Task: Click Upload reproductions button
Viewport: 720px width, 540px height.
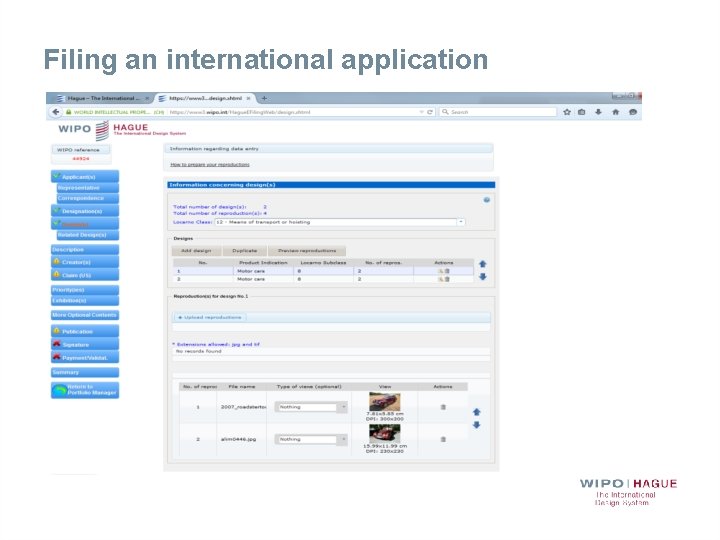Action: click(209, 317)
